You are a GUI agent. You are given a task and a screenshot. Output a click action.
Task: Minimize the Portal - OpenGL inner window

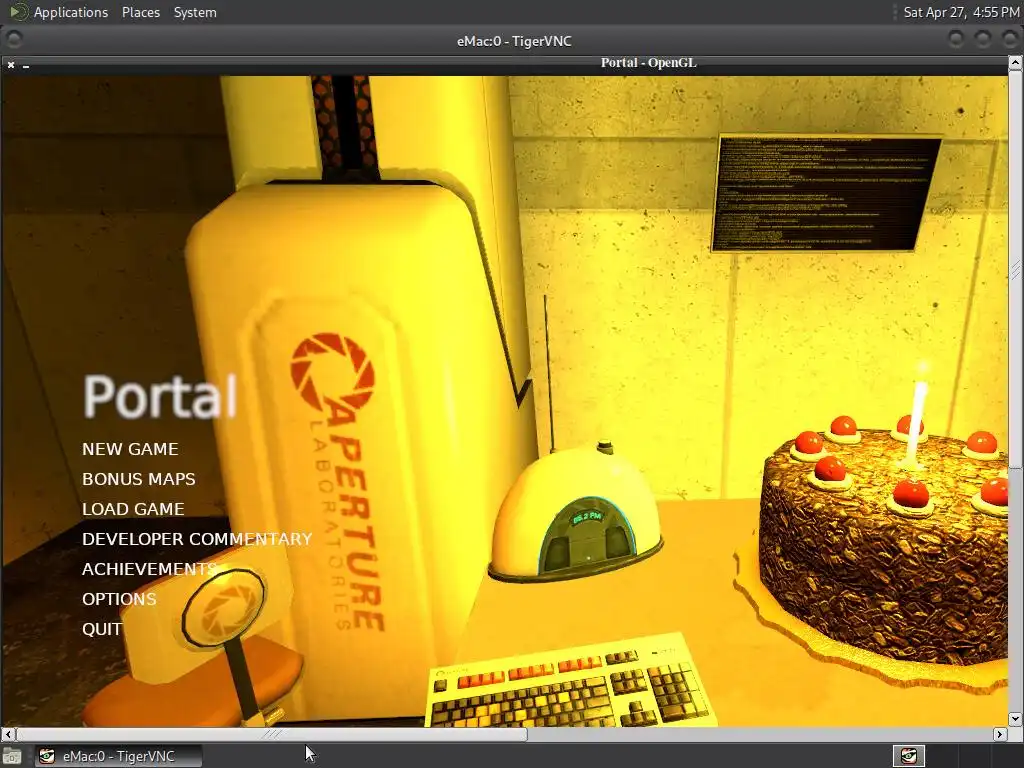click(x=26, y=66)
